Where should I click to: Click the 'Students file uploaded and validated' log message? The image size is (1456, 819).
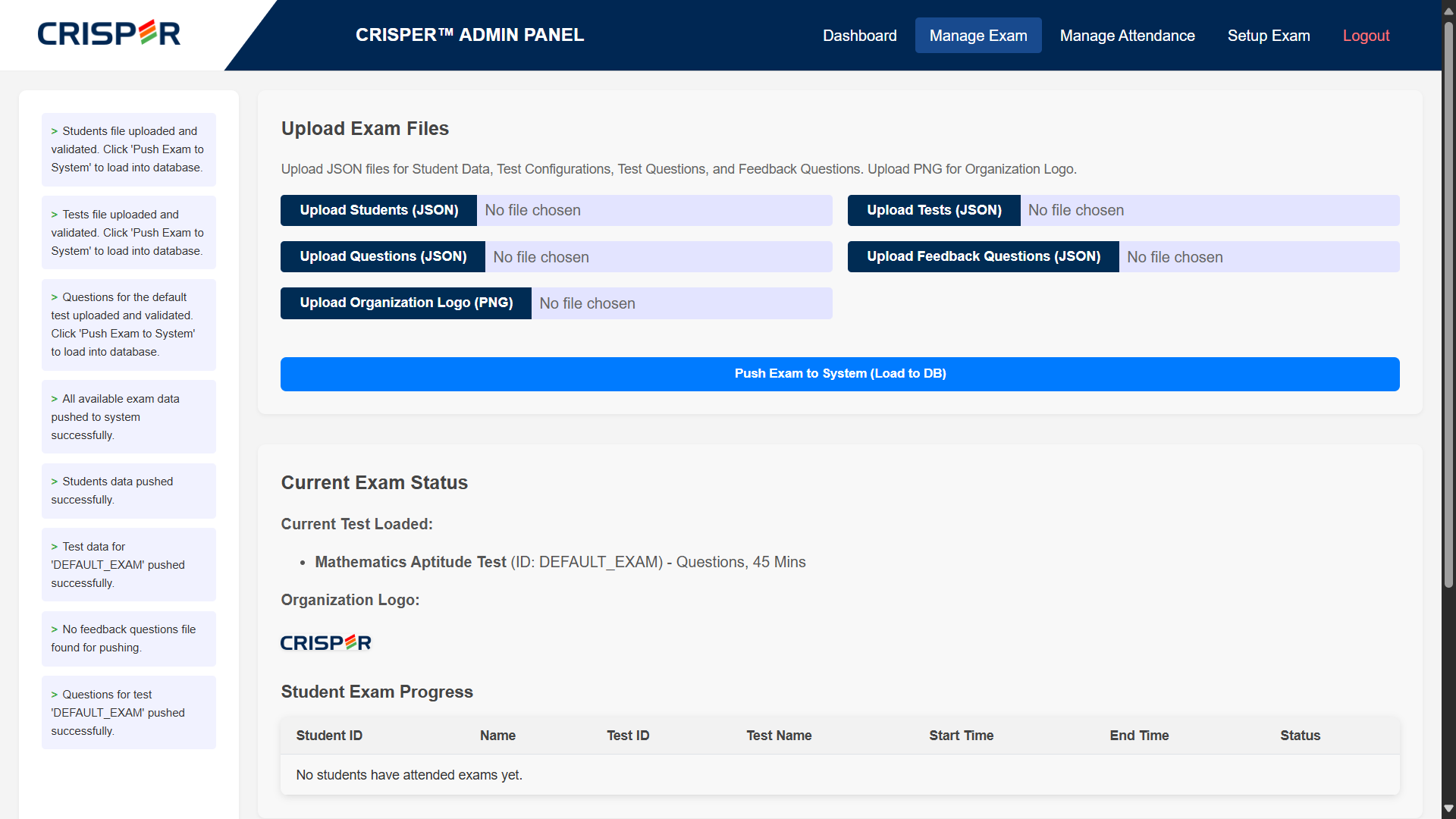[129, 149]
